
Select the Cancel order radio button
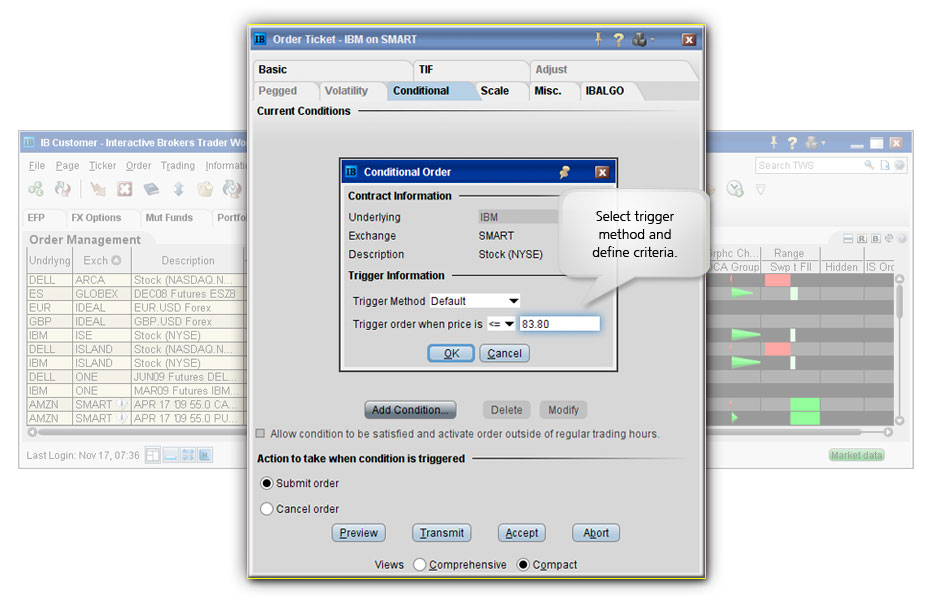tap(266, 509)
